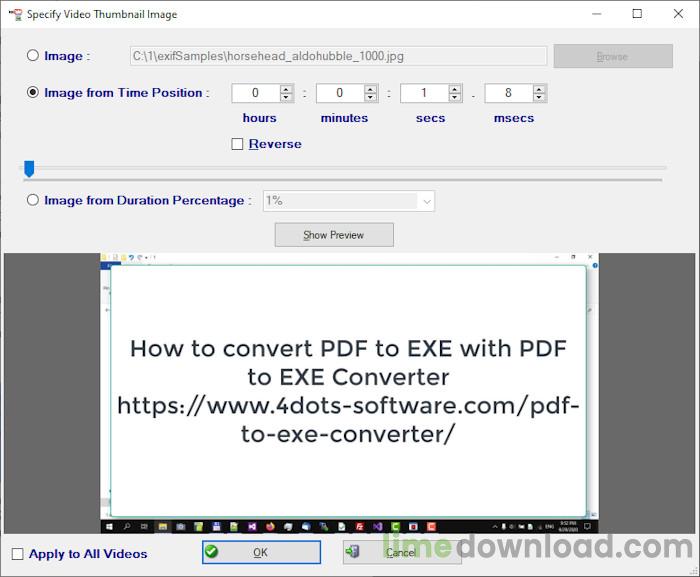Confirm with the OK button

click(261, 552)
